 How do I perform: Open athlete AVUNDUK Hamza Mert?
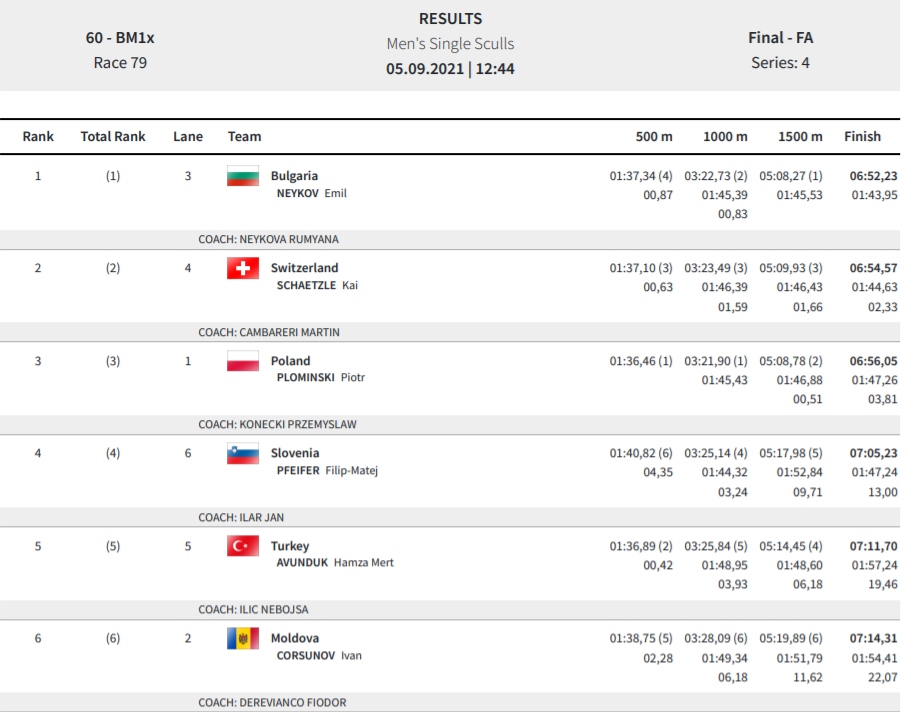pyautogui.click(x=335, y=563)
